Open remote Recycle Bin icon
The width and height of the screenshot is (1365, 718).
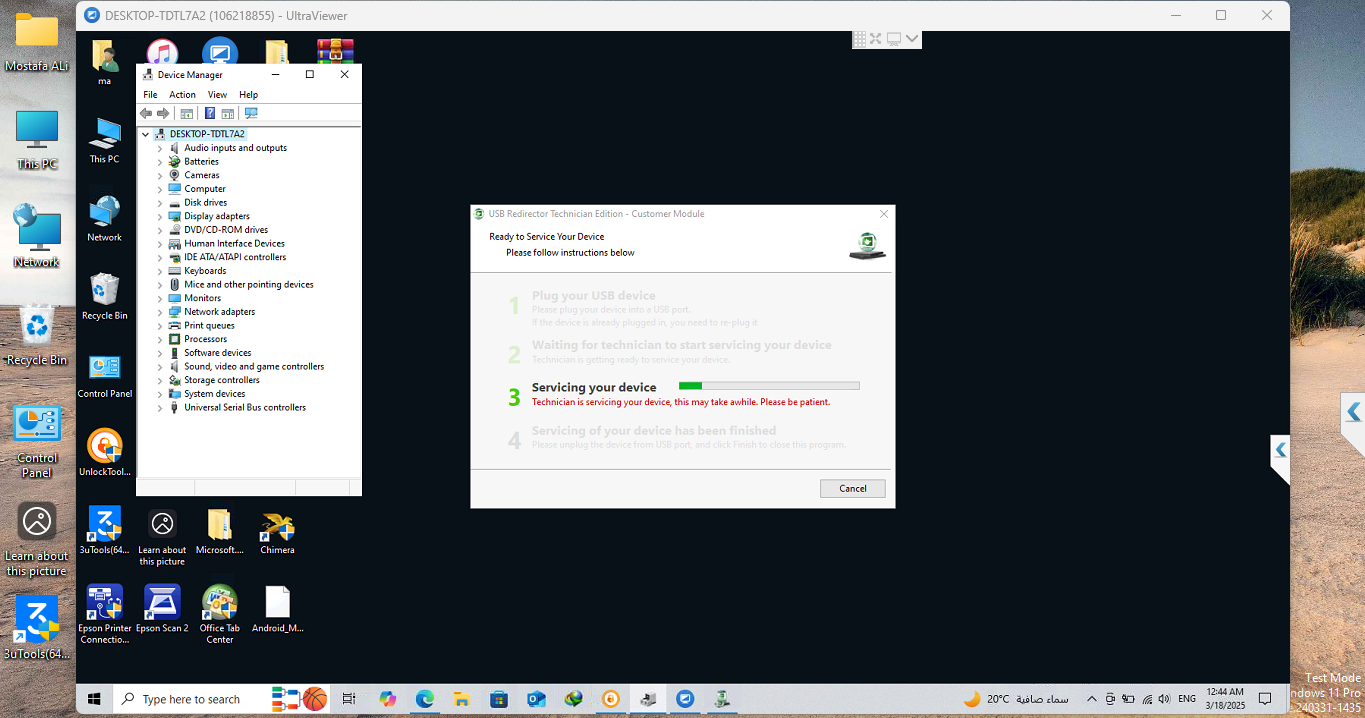[x=105, y=297]
